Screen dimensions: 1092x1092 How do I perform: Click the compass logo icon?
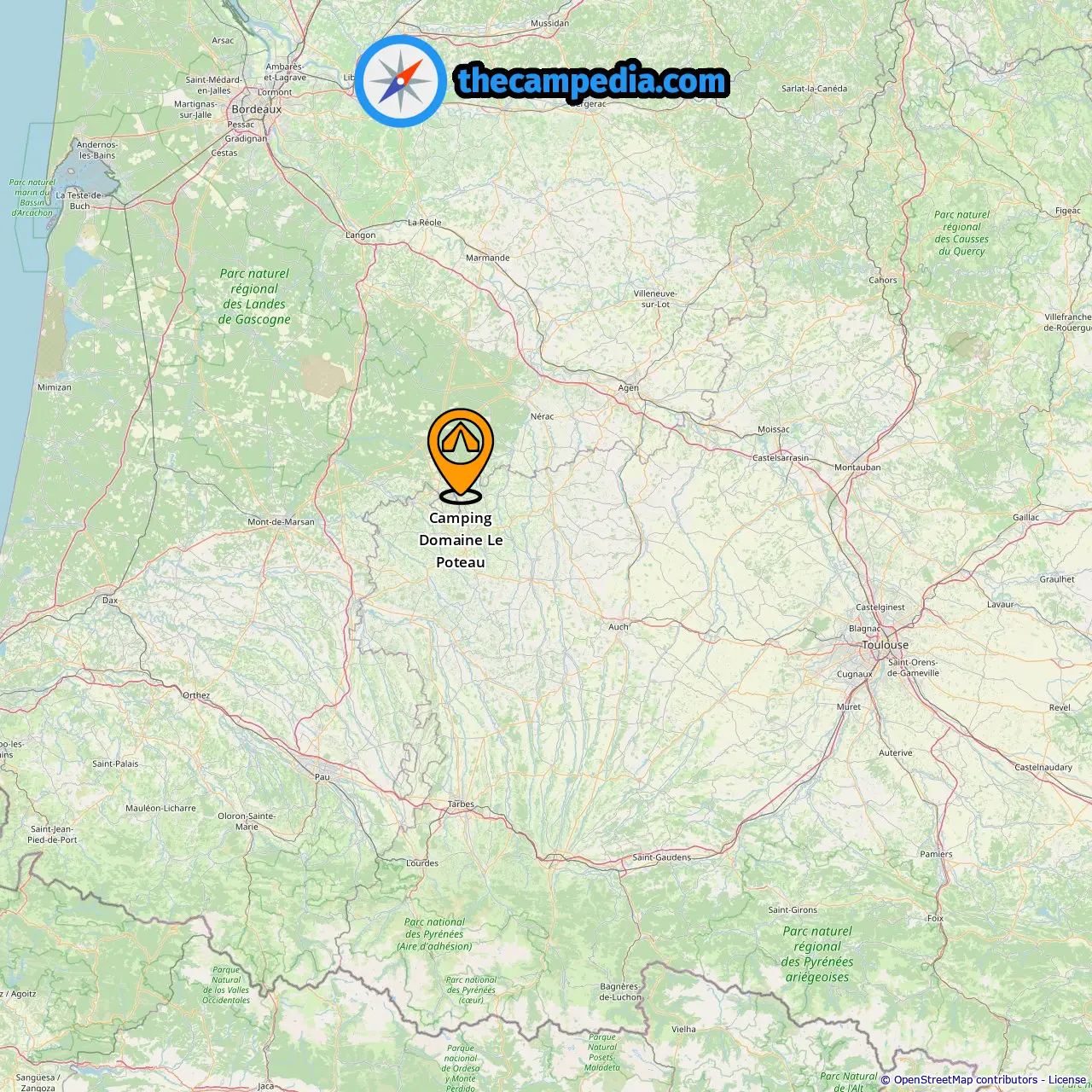(400, 81)
